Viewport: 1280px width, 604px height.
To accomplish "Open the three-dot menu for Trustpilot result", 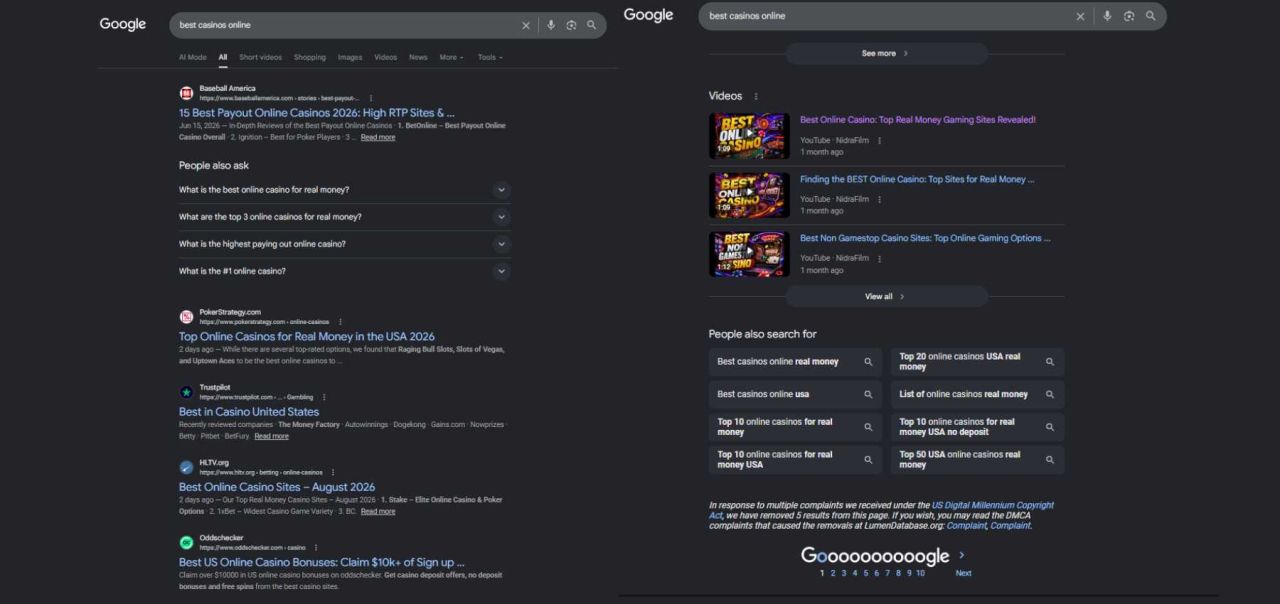I will click(324, 397).
